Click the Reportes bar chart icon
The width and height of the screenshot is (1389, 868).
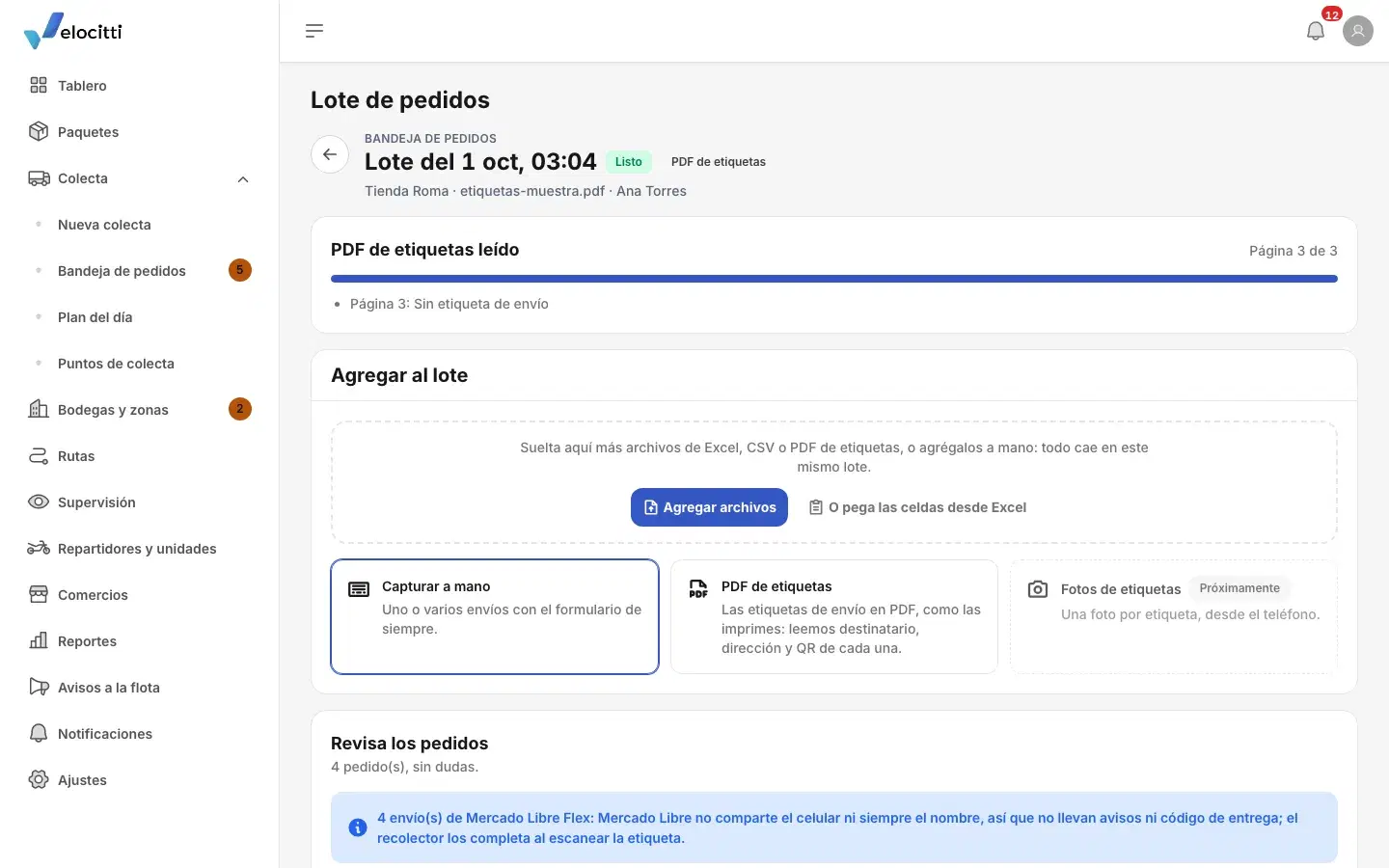39,640
